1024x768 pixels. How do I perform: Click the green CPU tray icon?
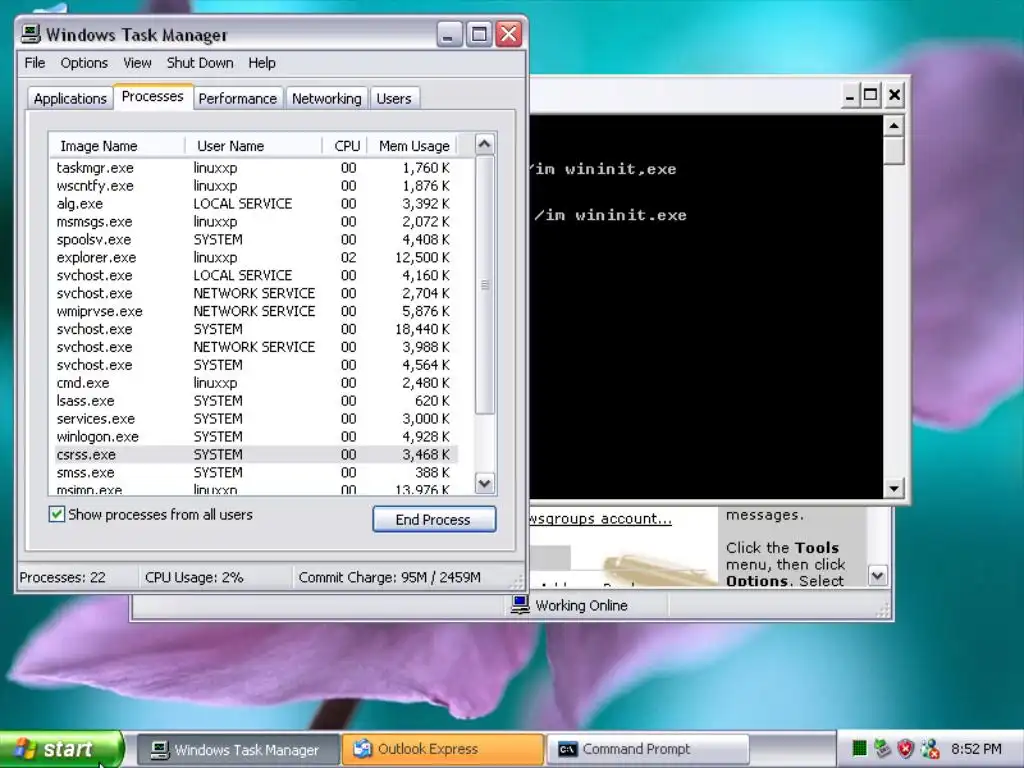(860, 748)
